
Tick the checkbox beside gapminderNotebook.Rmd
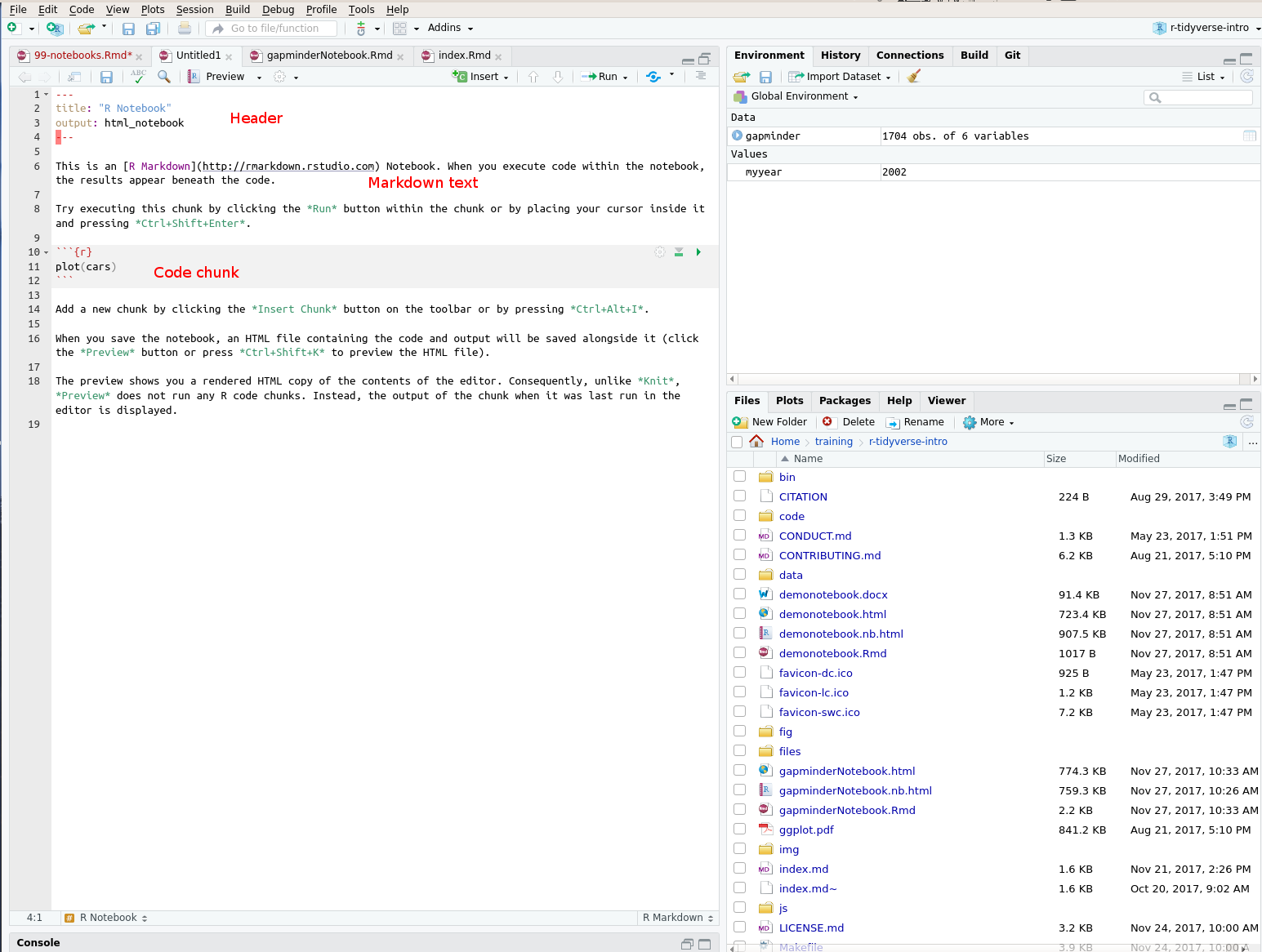739,809
